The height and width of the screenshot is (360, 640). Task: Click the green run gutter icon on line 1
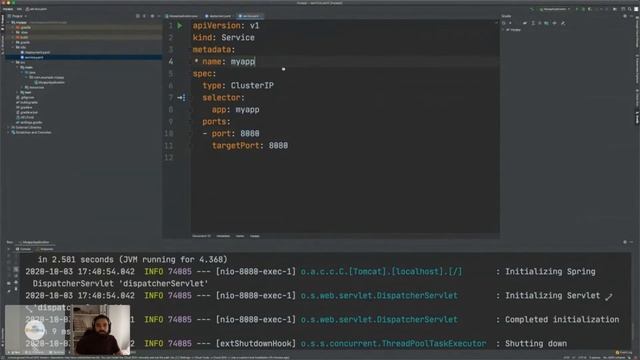point(180,25)
